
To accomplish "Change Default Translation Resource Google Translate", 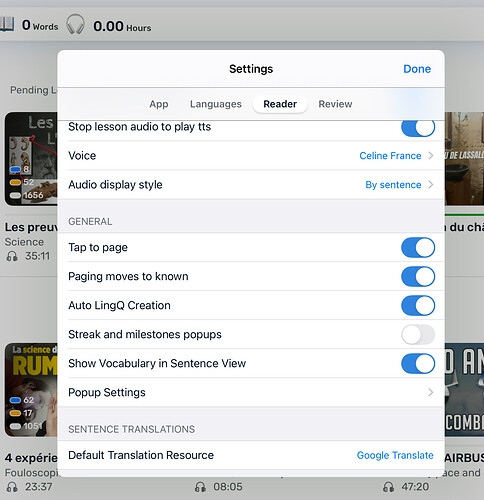I will coord(251,455).
